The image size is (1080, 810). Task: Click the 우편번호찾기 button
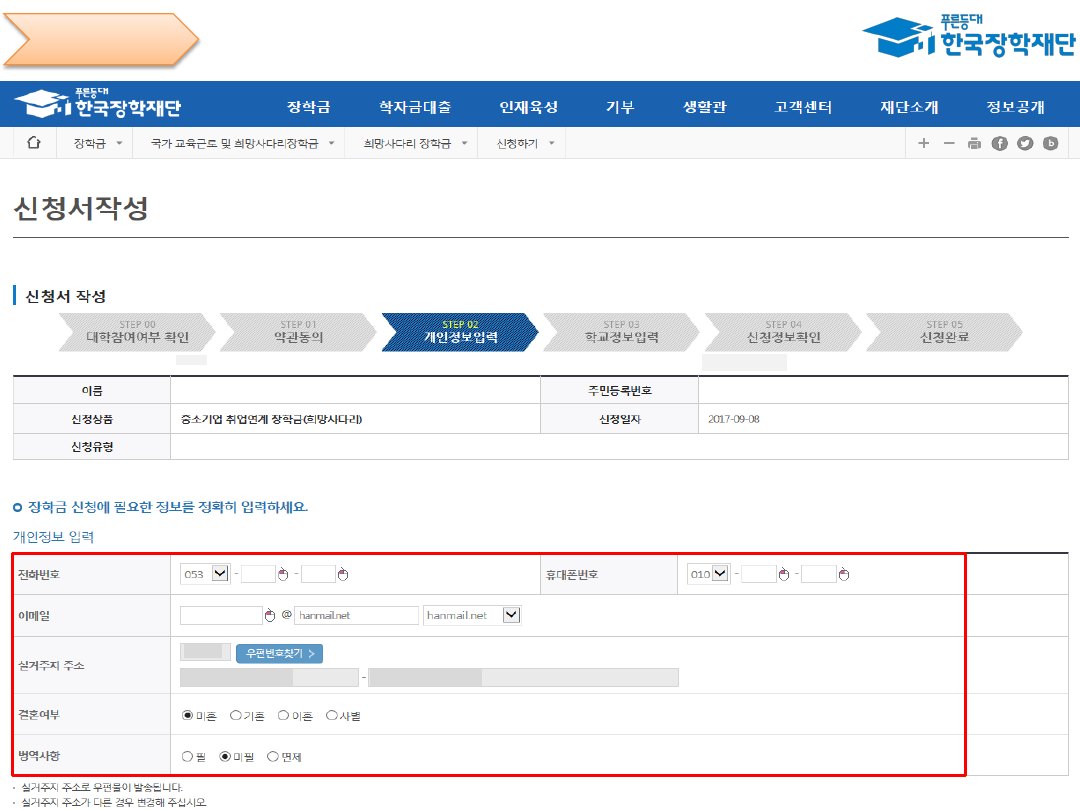coord(279,653)
